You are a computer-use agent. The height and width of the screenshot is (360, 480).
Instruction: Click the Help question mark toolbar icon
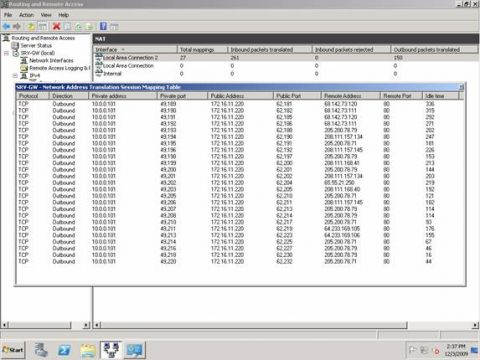click(104, 26)
